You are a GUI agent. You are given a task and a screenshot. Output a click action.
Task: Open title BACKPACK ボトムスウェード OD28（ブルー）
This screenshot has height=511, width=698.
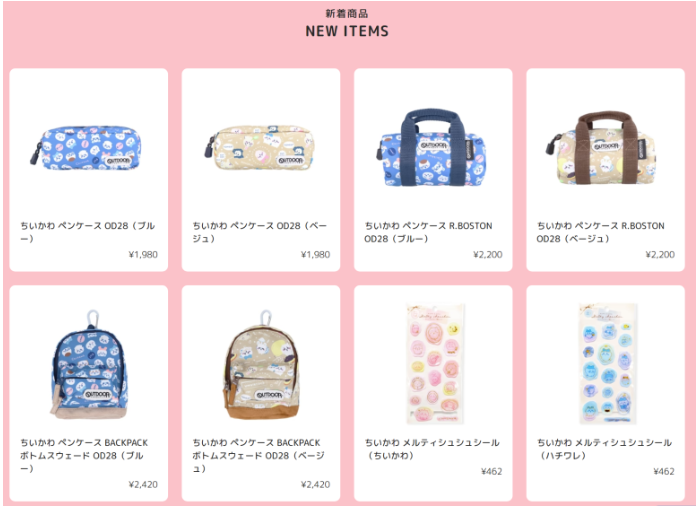(84, 455)
